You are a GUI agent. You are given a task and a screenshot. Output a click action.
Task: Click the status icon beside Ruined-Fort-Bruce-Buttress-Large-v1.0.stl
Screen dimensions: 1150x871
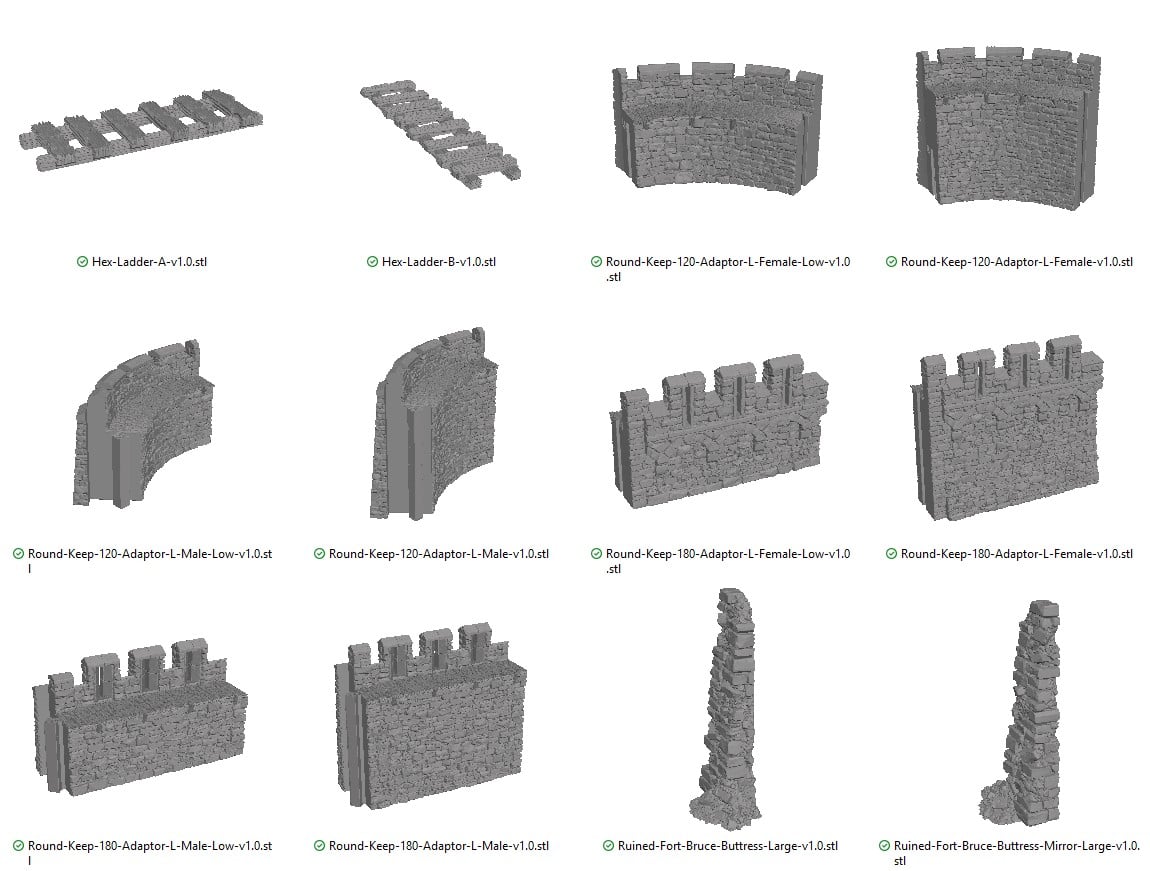[608, 846]
